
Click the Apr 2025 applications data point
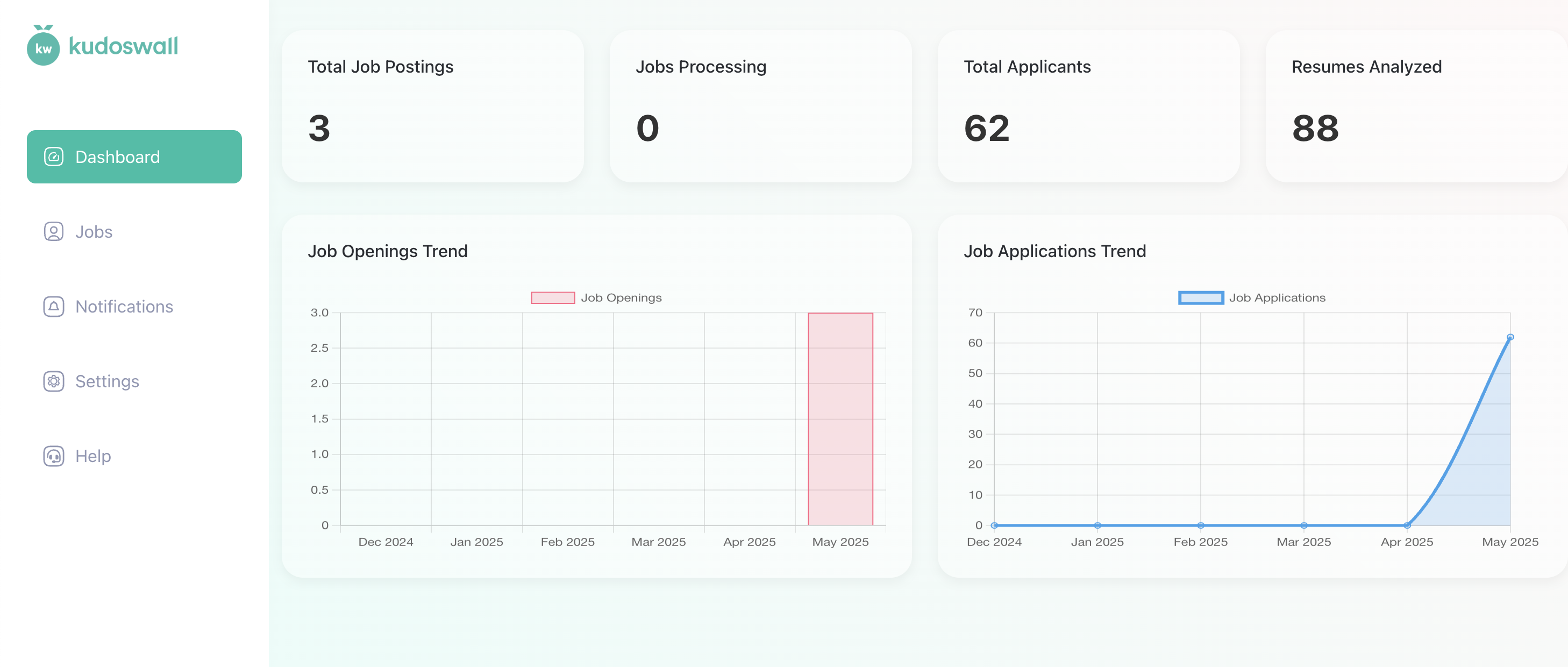(1407, 525)
